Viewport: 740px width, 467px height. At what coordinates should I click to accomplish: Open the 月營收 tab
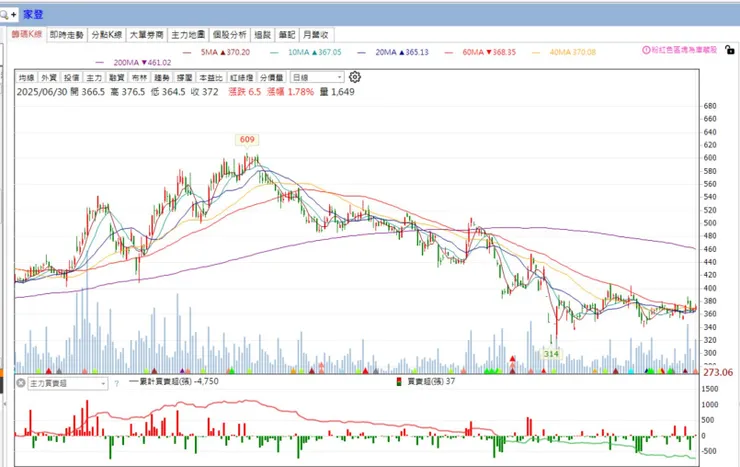(x=316, y=34)
